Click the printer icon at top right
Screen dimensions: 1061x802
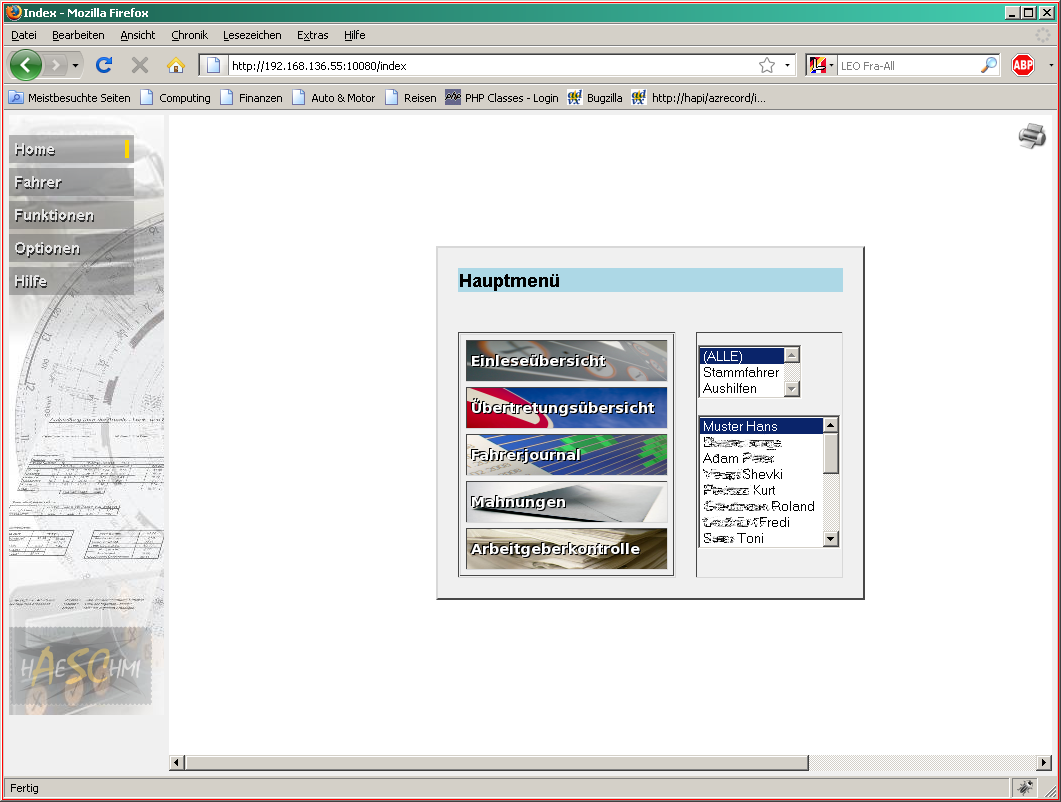coord(1032,136)
